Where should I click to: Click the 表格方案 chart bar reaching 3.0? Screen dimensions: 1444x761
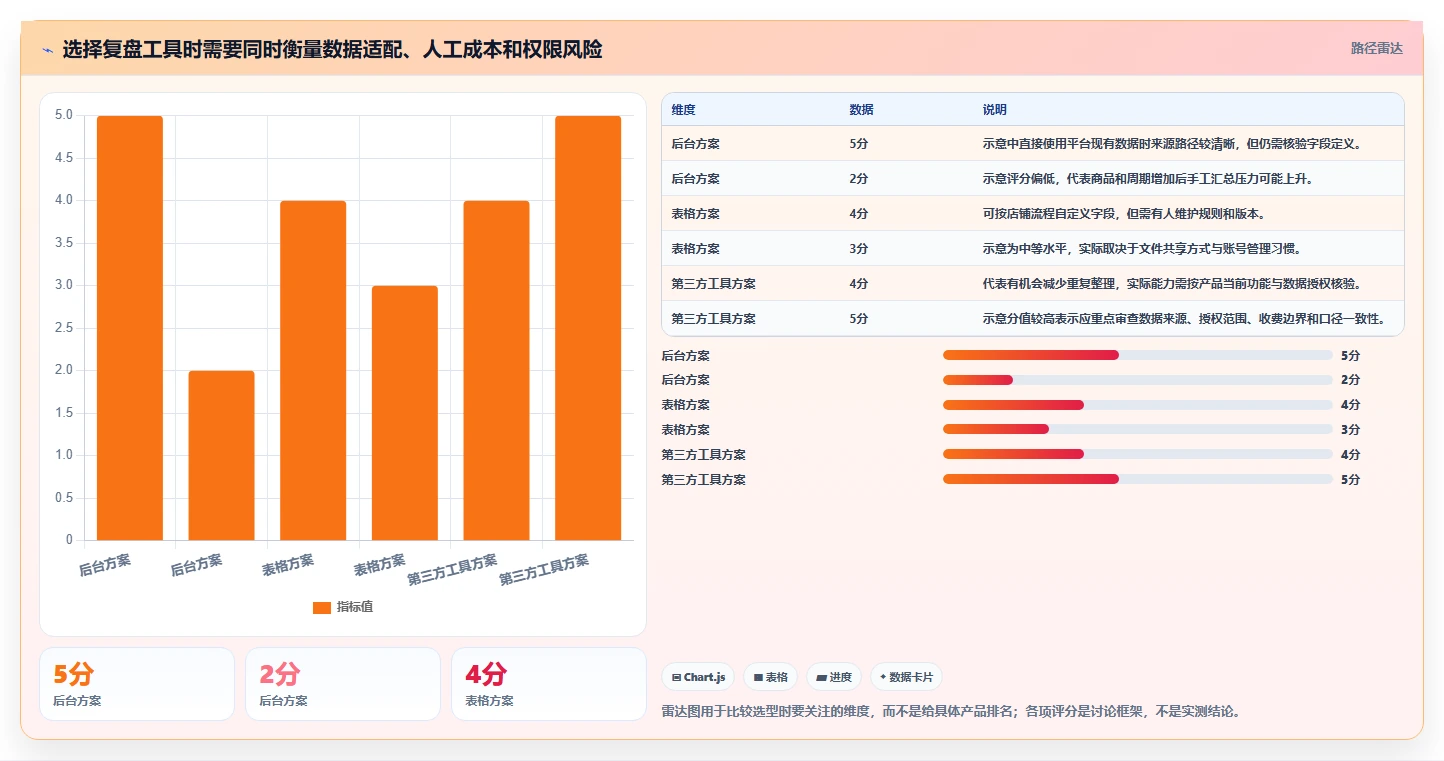click(405, 413)
